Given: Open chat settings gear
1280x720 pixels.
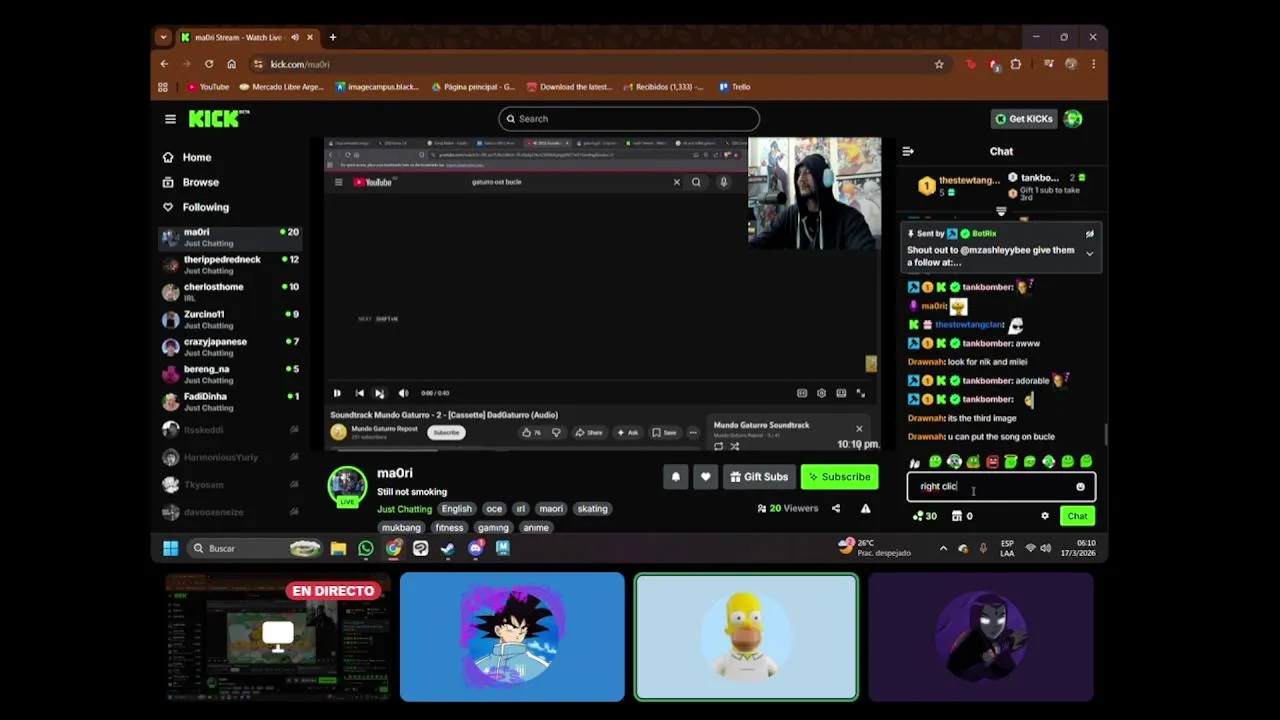Looking at the screenshot, I should 1045,516.
